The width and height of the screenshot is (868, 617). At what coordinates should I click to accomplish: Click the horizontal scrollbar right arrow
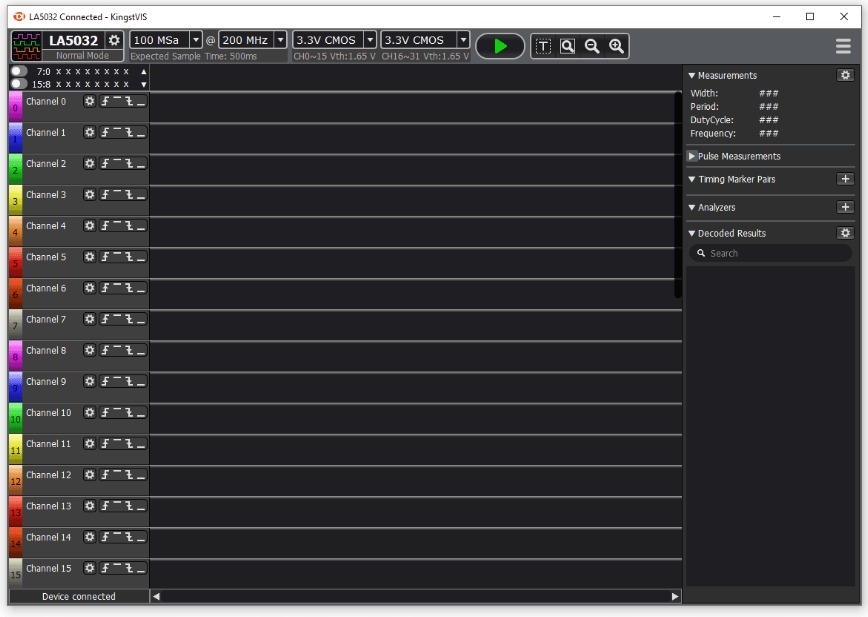pos(675,596)
